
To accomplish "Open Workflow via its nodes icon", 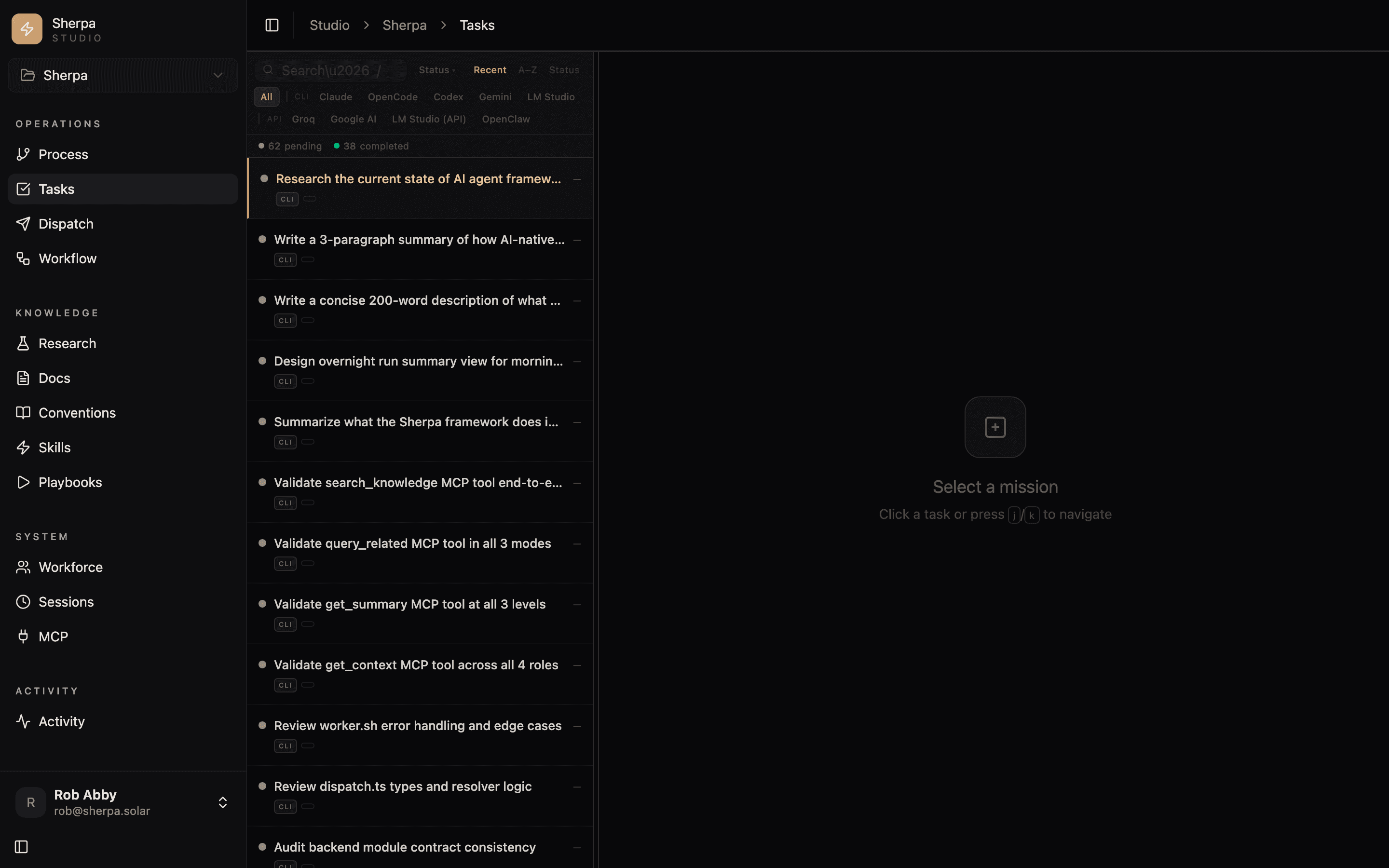I will pos(23,258).
